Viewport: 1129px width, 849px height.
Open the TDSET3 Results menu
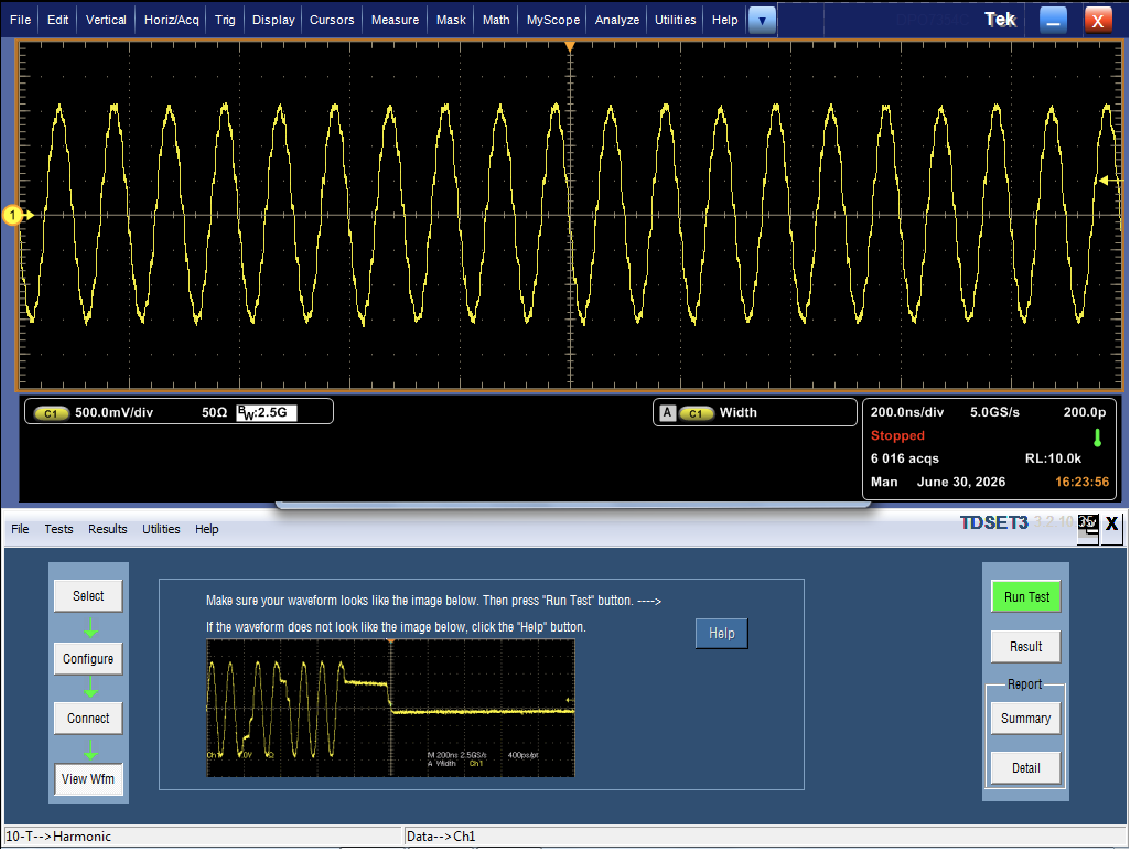click(x=108, y=529)
